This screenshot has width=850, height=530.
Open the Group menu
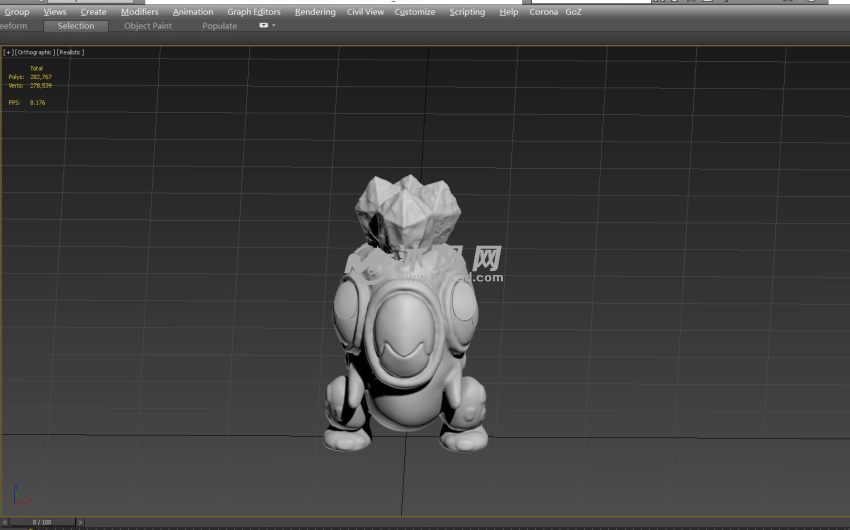click(x=17, y=12)
